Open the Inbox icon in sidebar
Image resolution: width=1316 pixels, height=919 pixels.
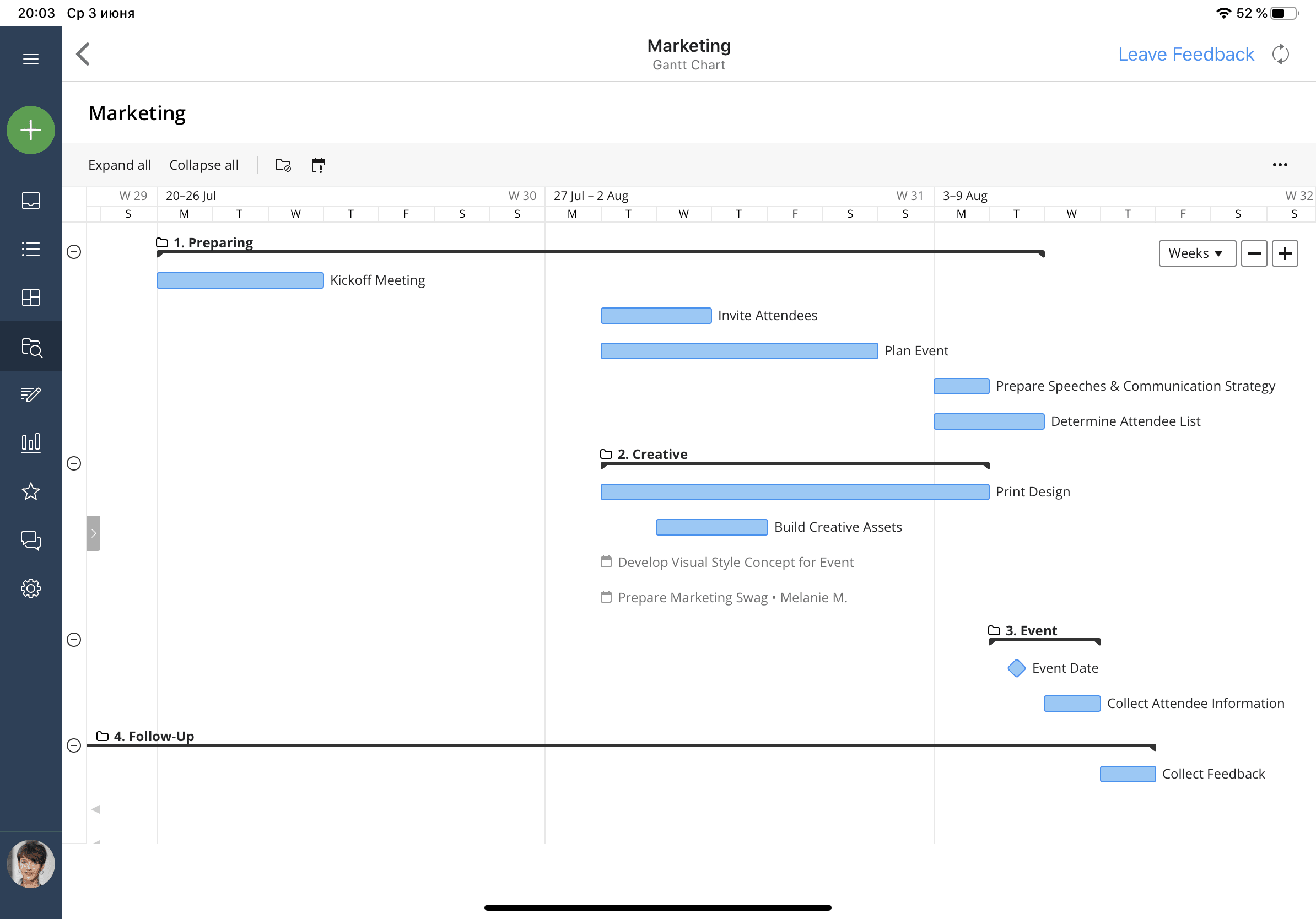pos(30,201)
